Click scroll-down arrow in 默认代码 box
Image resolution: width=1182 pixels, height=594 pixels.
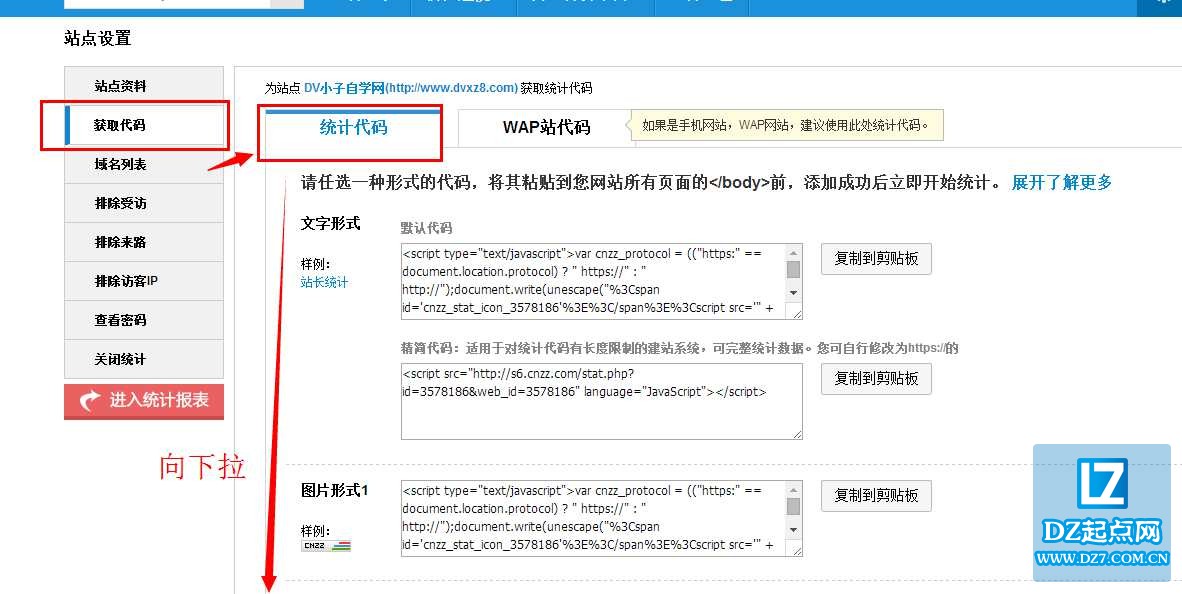[x=793, y=292]
